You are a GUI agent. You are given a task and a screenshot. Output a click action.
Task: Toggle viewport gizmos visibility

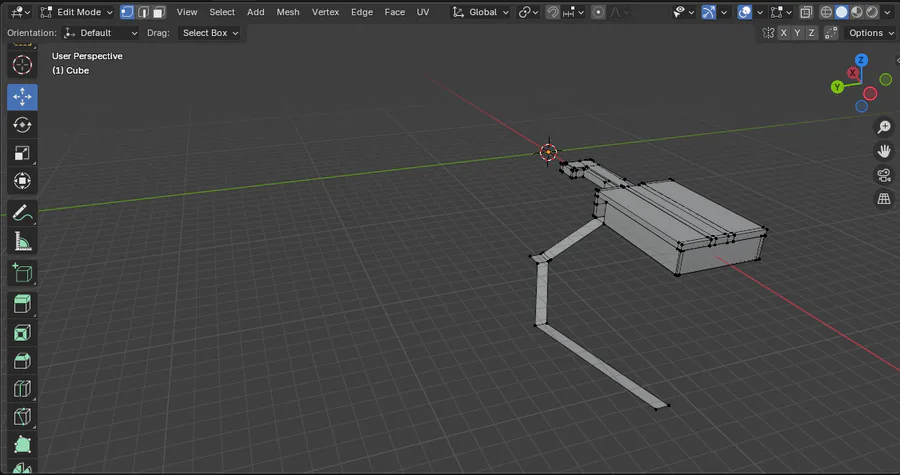point(708,12)
